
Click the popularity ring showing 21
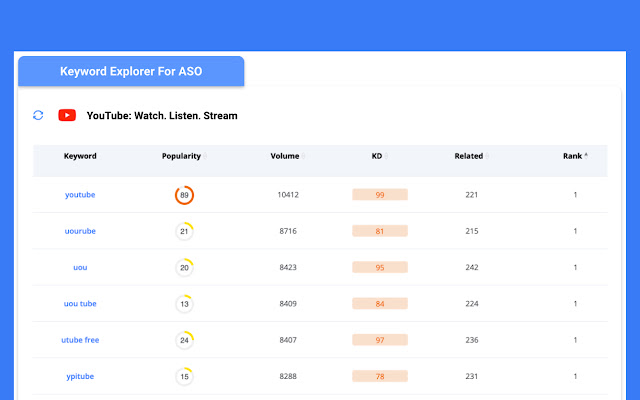184,231
